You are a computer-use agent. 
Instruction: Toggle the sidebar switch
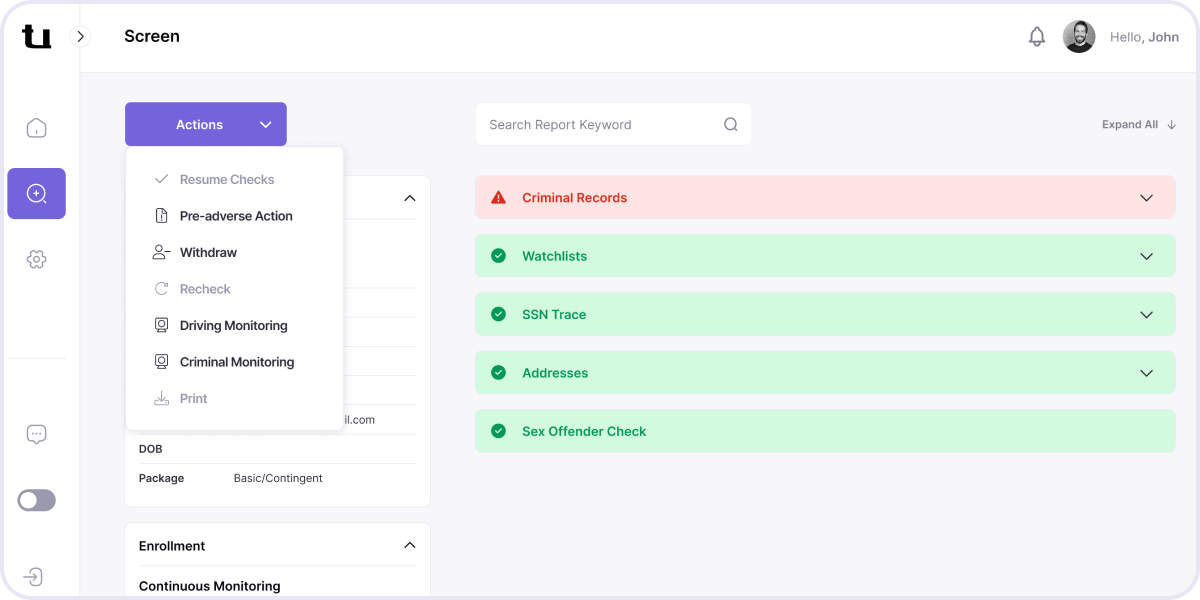(x=37, y=500)
